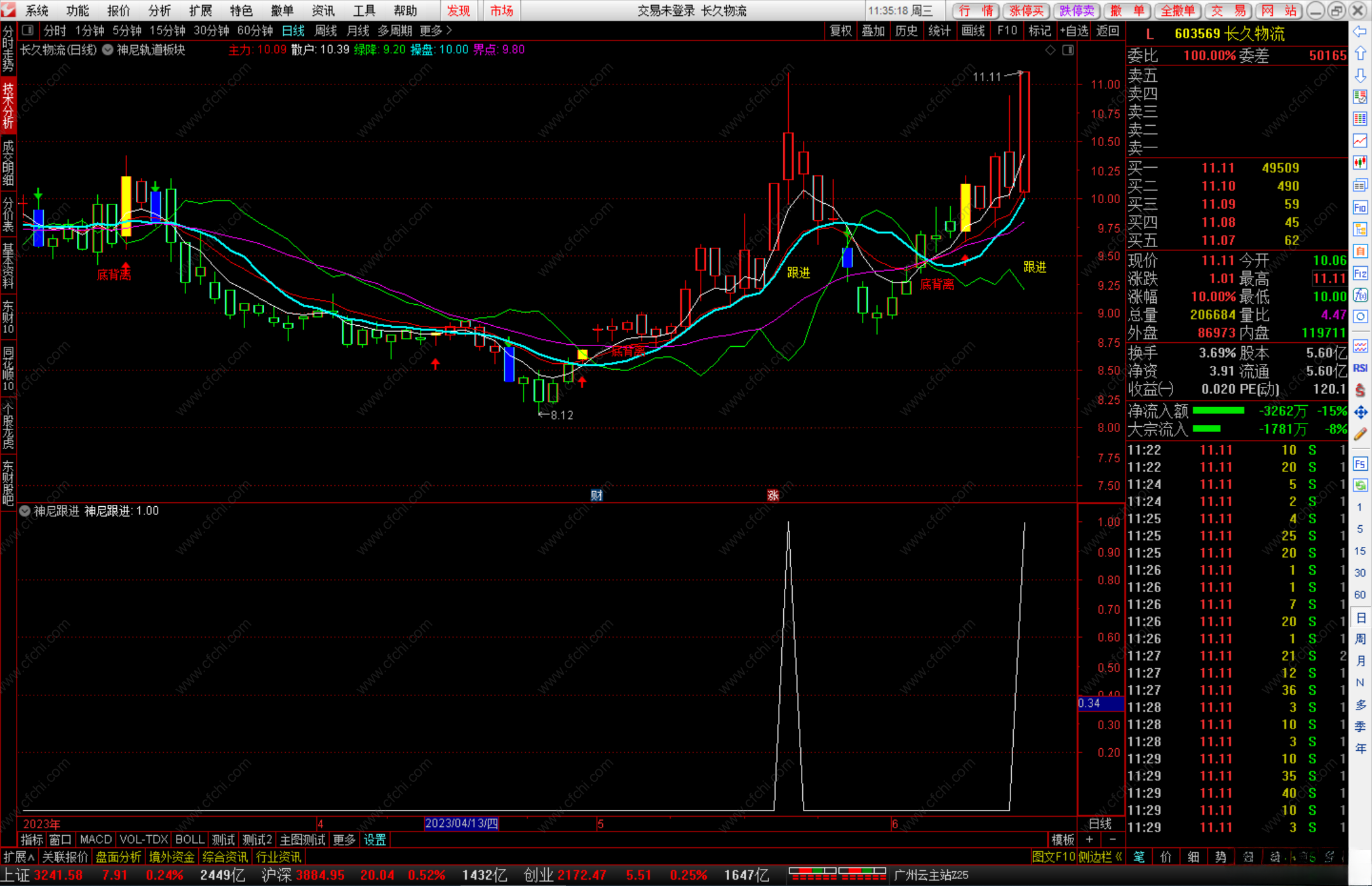
Task: Click the yellow candlestick near 底背离
Action: 126,206
